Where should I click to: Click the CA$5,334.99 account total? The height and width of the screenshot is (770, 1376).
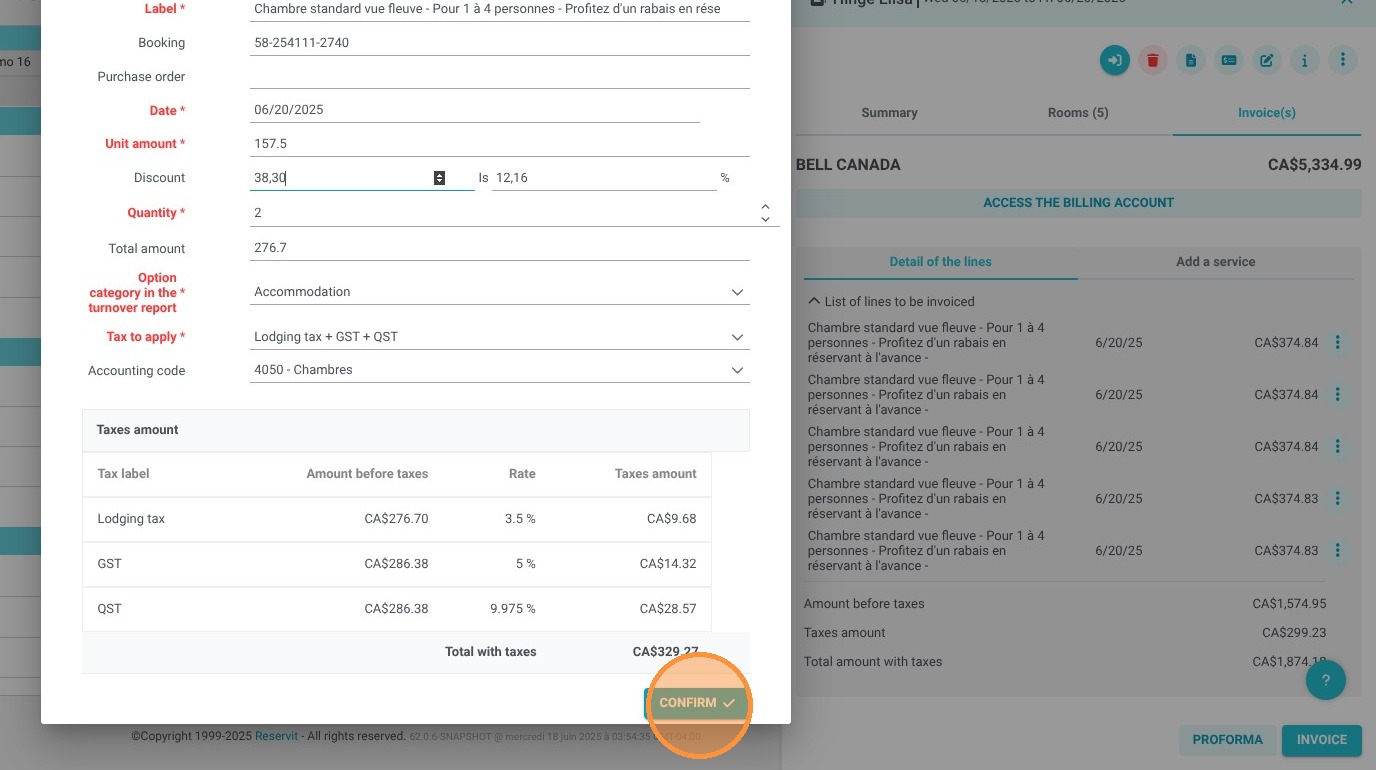1314,165
